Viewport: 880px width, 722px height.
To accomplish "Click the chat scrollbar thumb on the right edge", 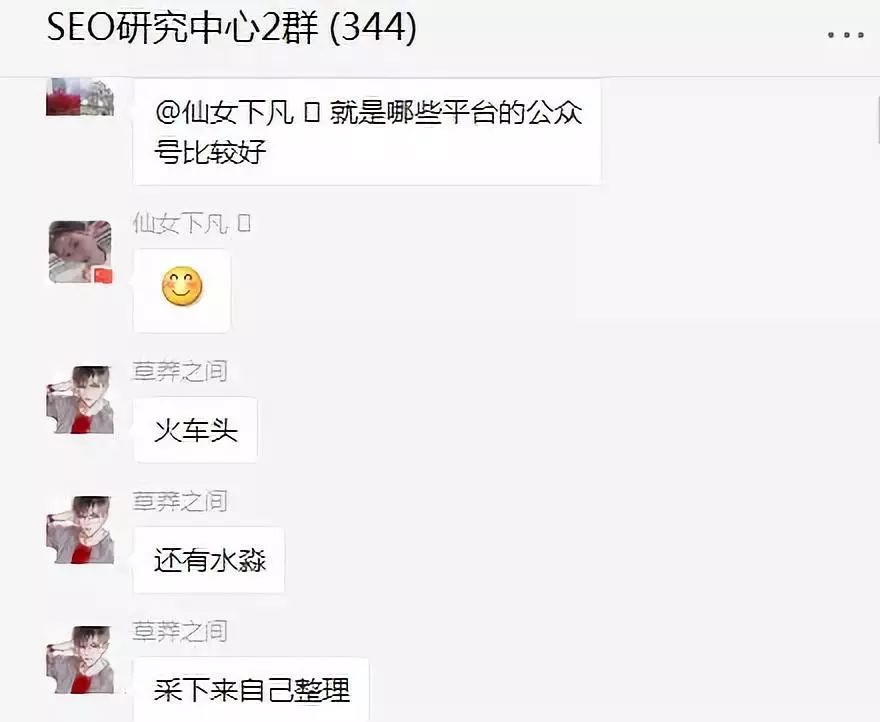I will tap(877, 119).
